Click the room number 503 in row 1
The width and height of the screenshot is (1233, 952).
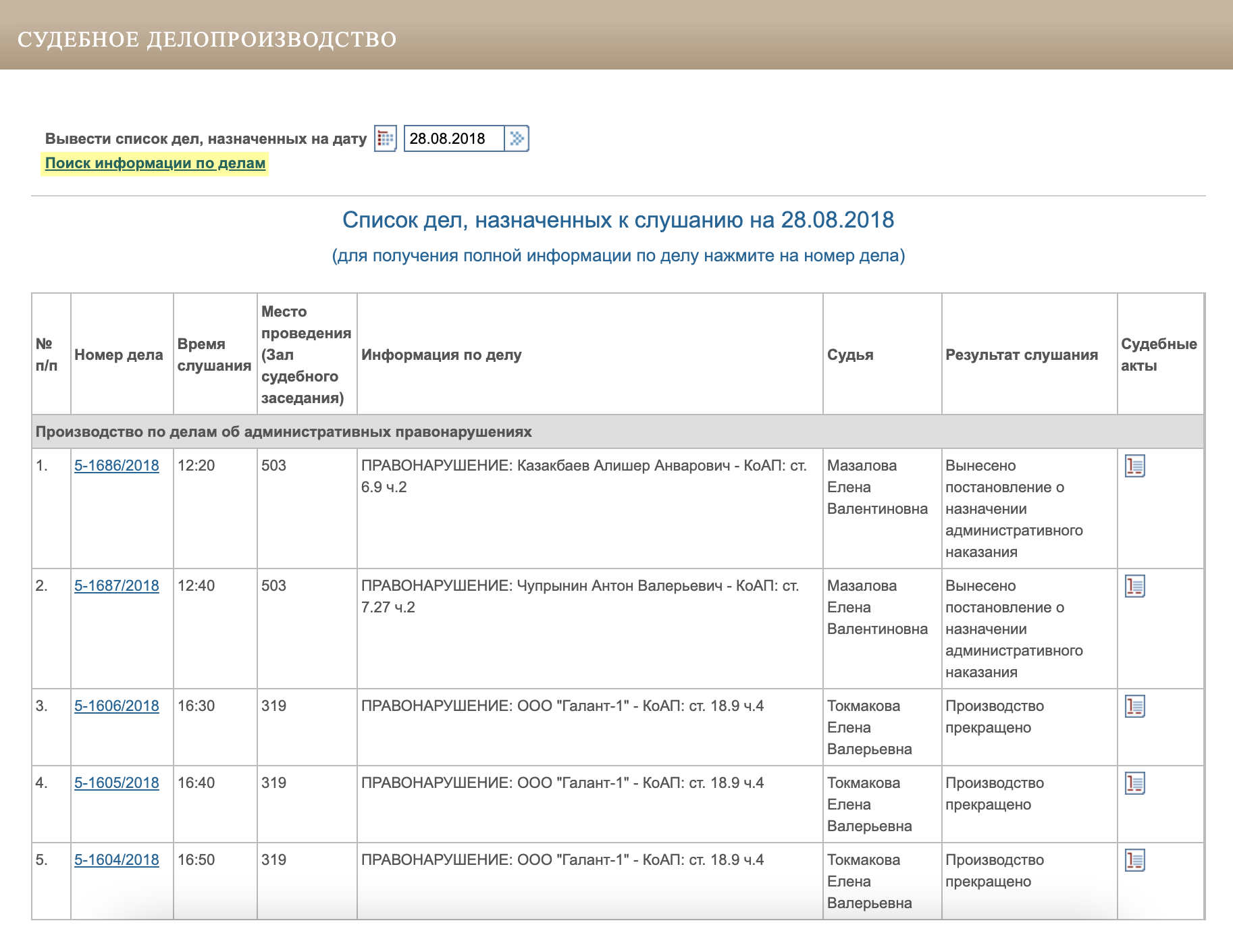(273, 466)
